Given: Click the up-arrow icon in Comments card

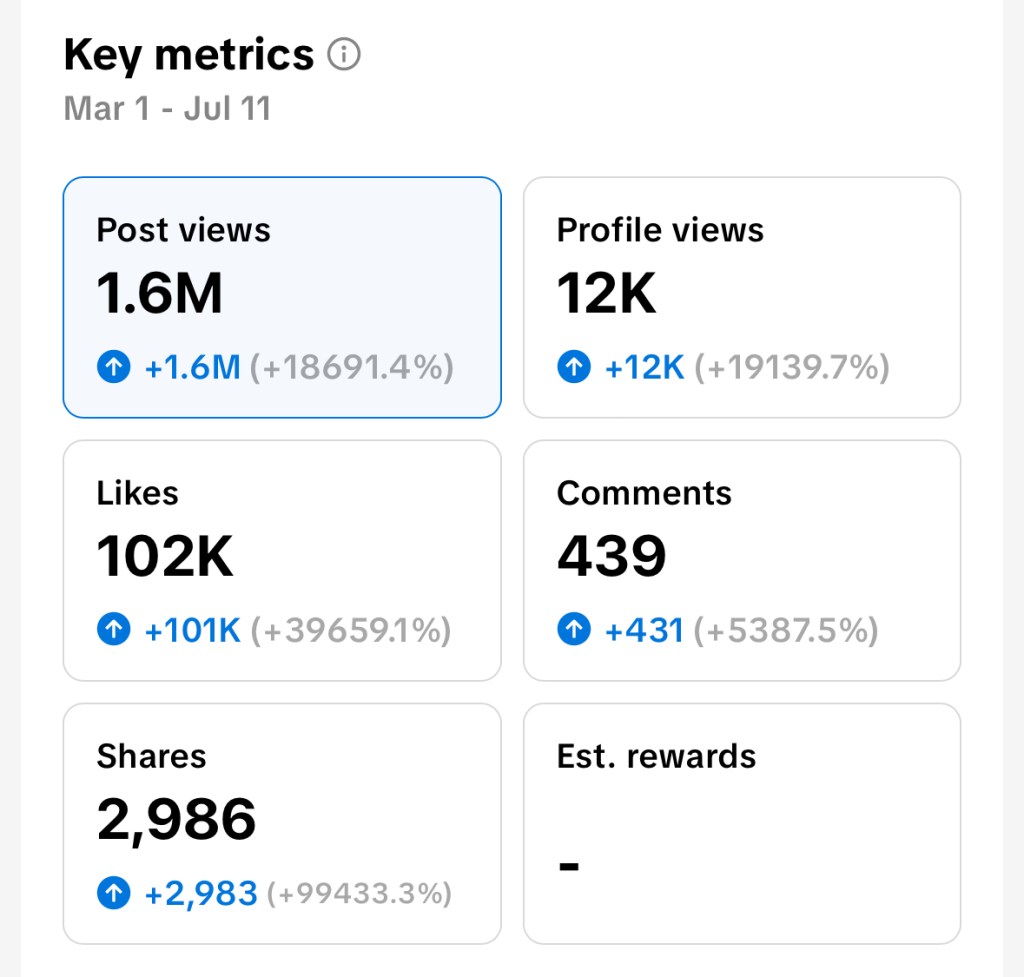Looking at the screenshot, I should tap(574, 630).
